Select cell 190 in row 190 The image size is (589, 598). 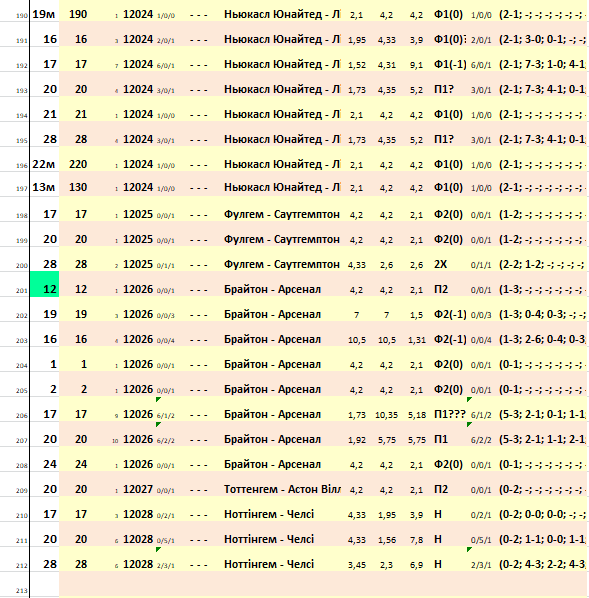[78, 14]
